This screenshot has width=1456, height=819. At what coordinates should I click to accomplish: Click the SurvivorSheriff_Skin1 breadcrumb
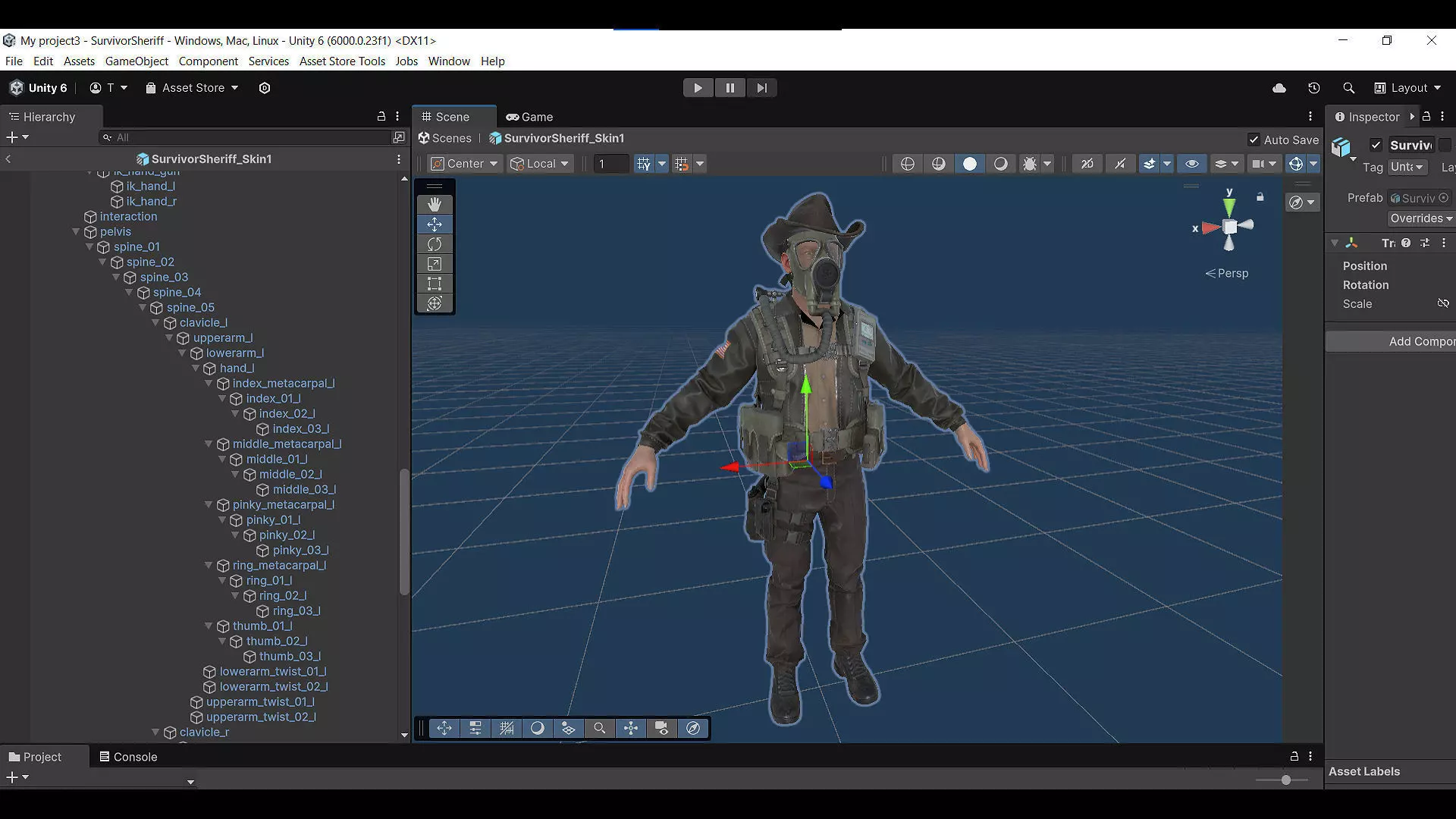point(557,138)
